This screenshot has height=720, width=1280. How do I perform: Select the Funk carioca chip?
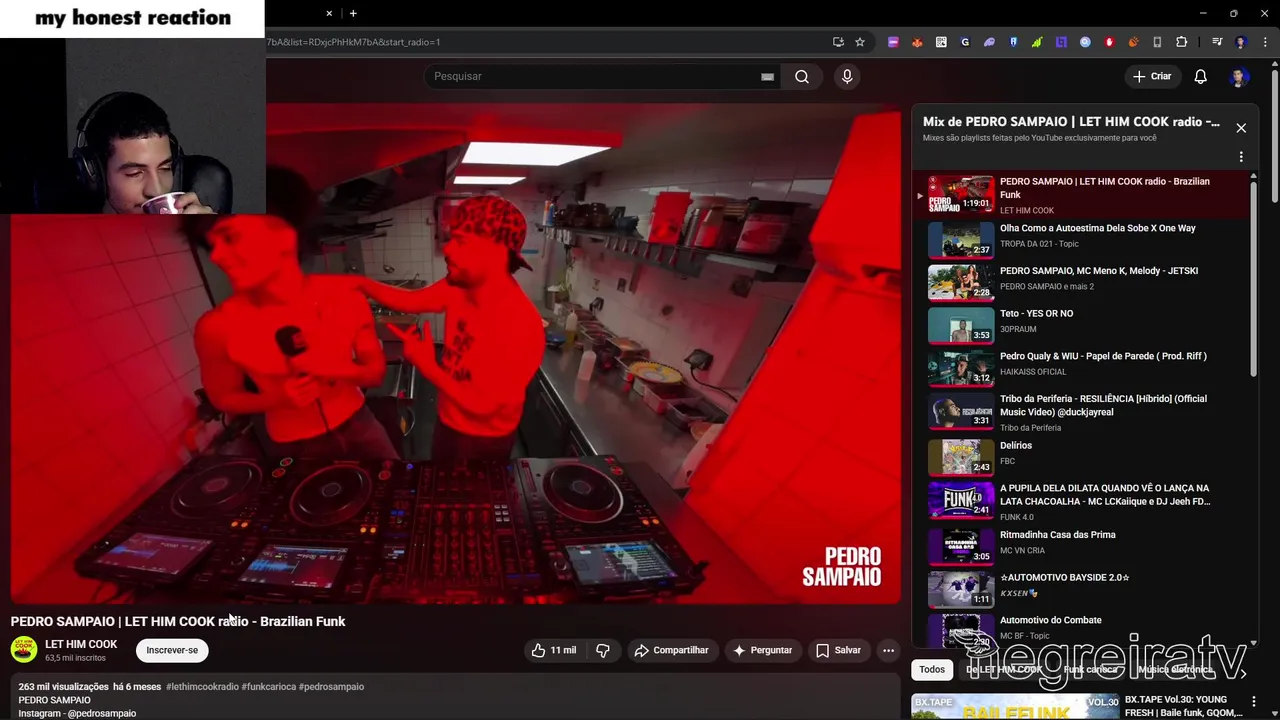1090,670
